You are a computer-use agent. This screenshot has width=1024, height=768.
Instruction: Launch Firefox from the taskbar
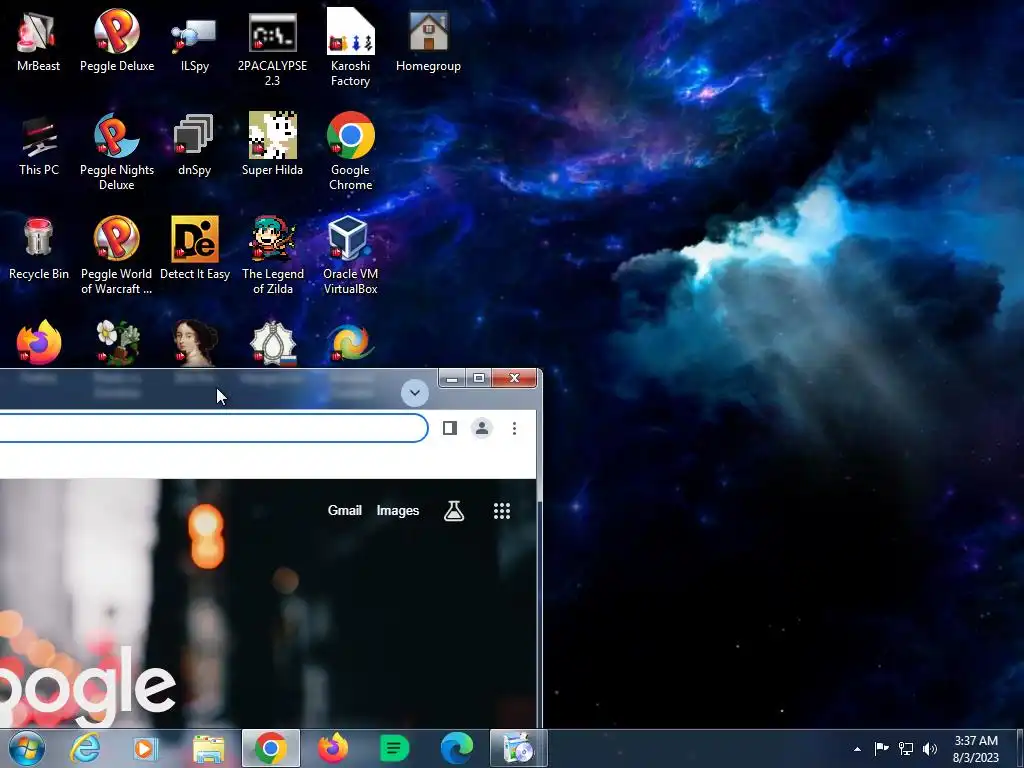tap(333, 748)
